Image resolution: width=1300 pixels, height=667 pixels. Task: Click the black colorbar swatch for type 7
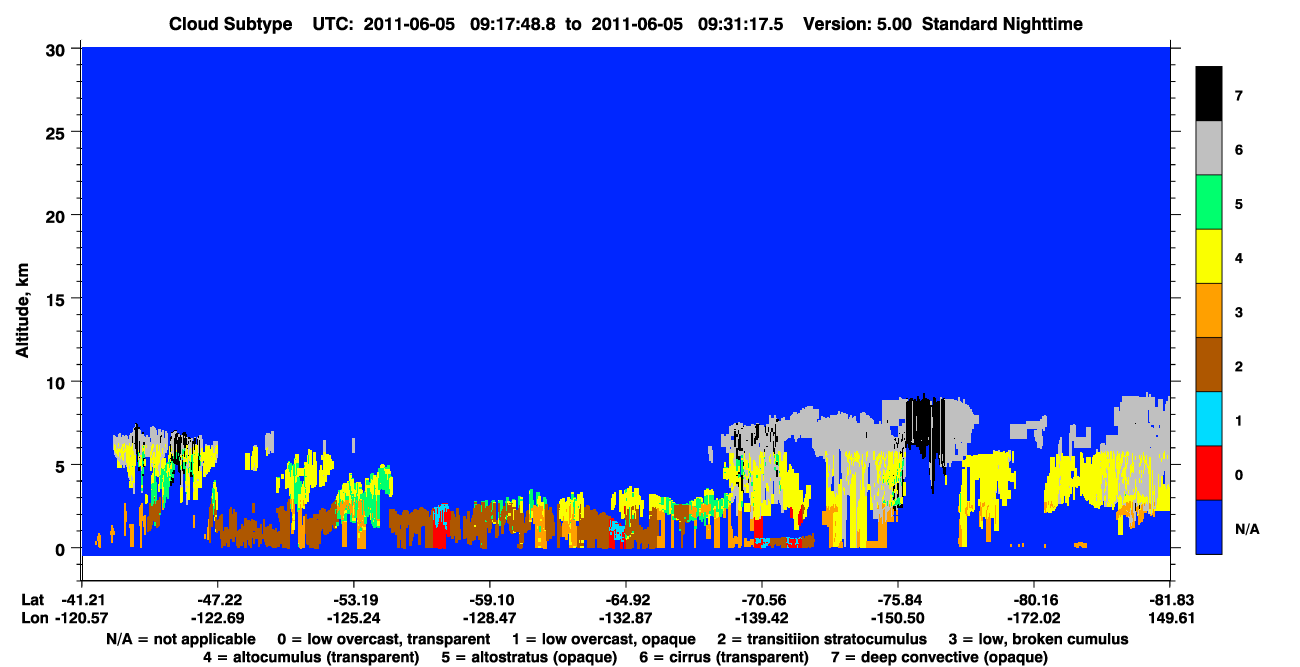pyautogui.click(x=1209, y=94)
